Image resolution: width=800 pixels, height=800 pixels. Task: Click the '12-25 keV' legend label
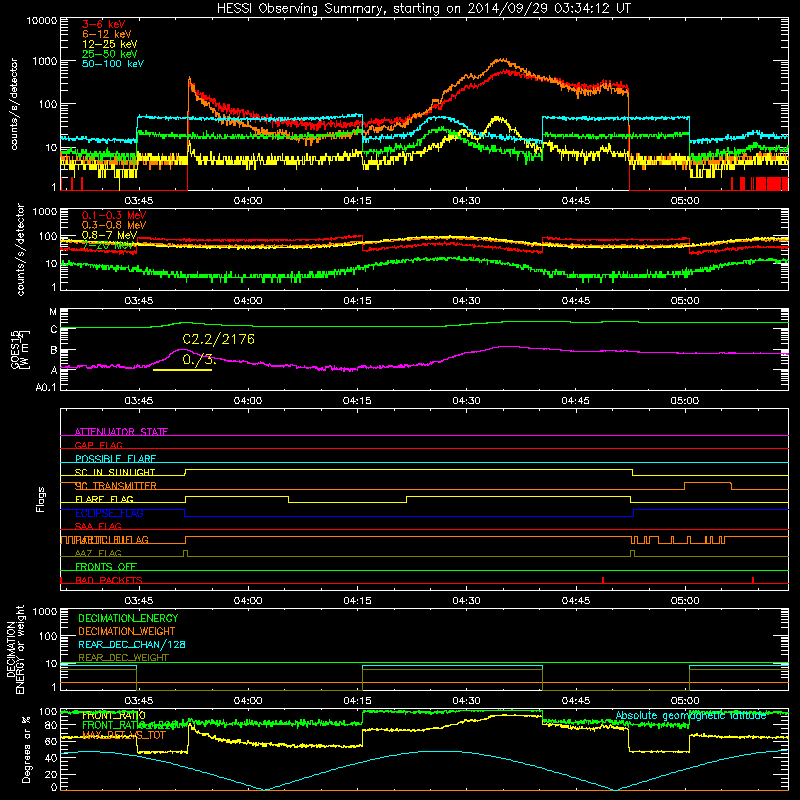(x=110, y=44)
